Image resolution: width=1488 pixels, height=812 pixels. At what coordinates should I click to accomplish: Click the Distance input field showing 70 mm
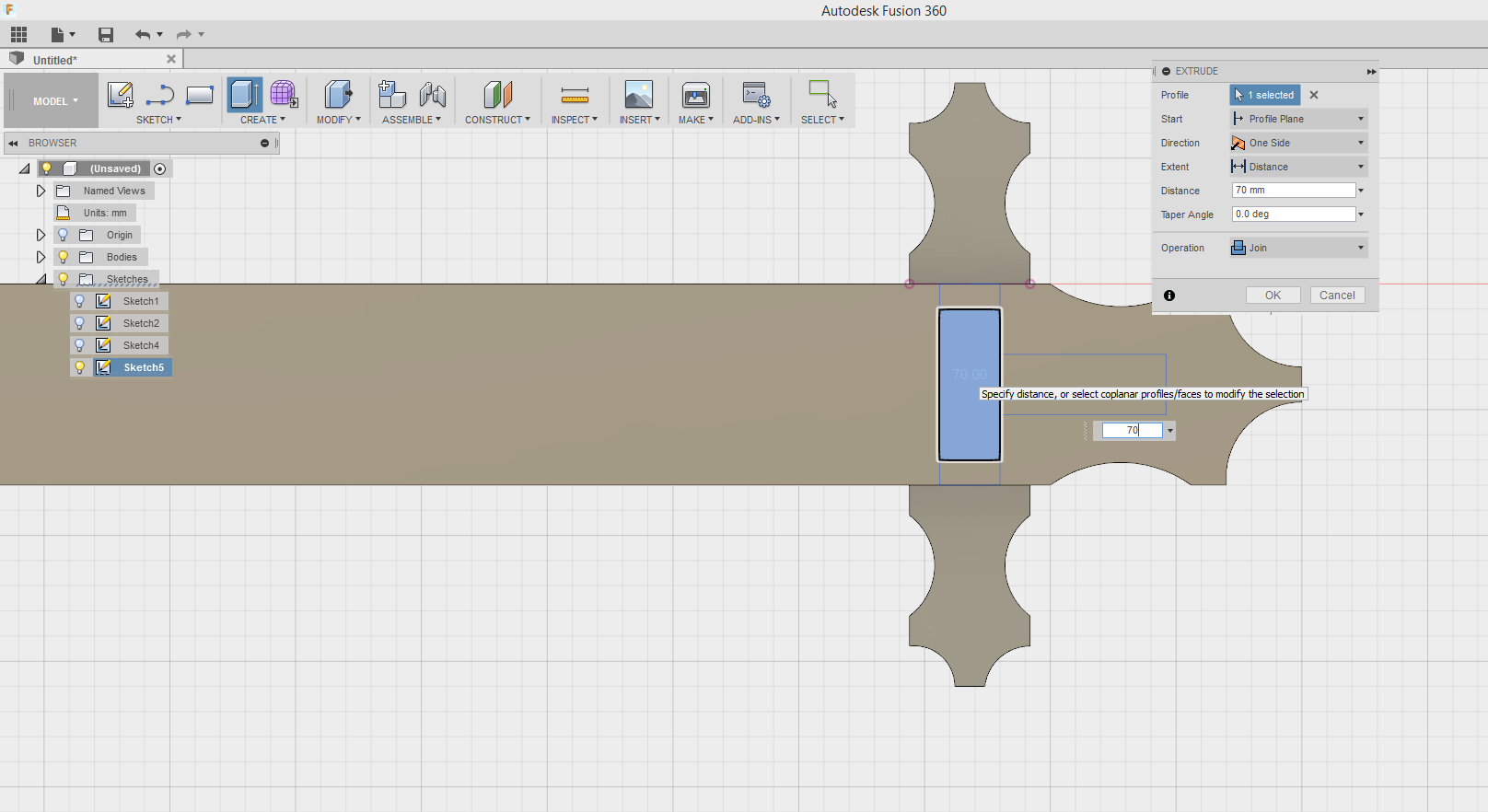click(x=1294, y=191)
